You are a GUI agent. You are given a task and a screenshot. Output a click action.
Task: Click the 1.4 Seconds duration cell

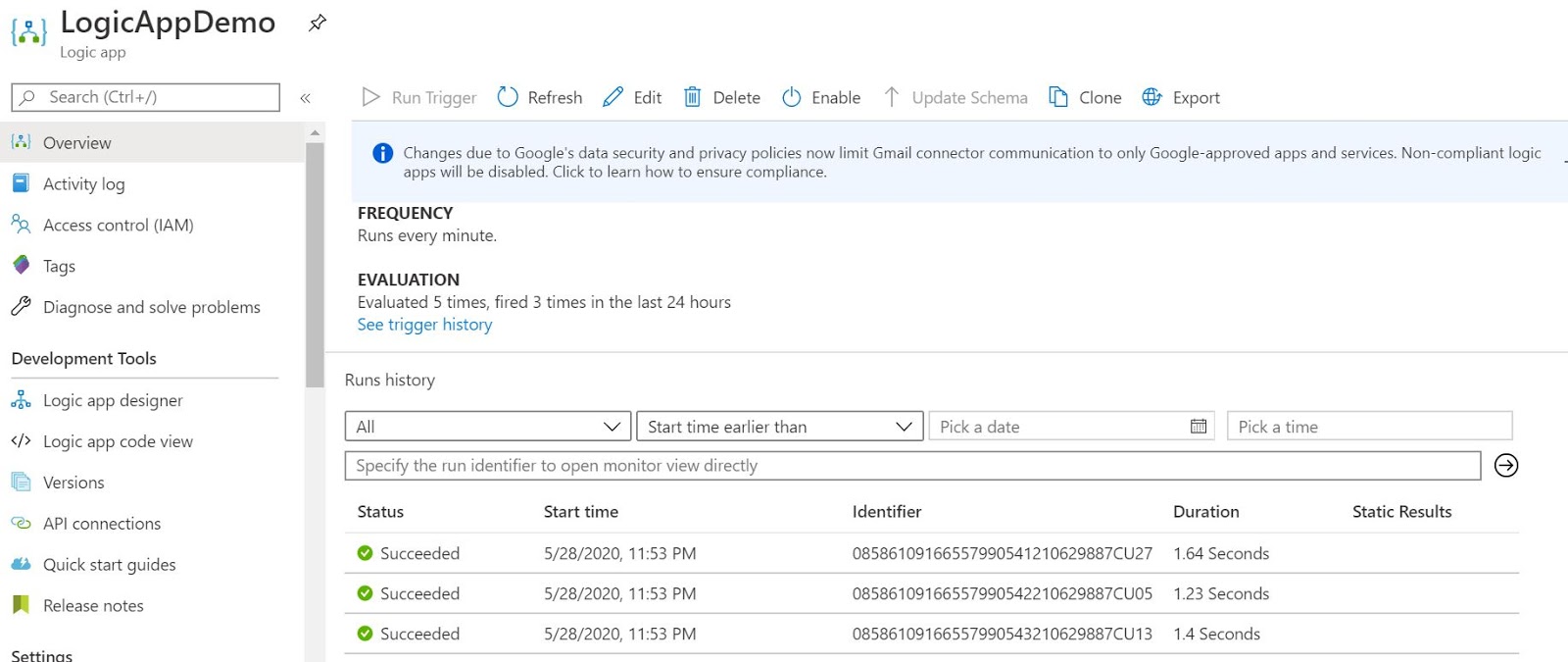pyautogui.click(x=1216, y=634)
